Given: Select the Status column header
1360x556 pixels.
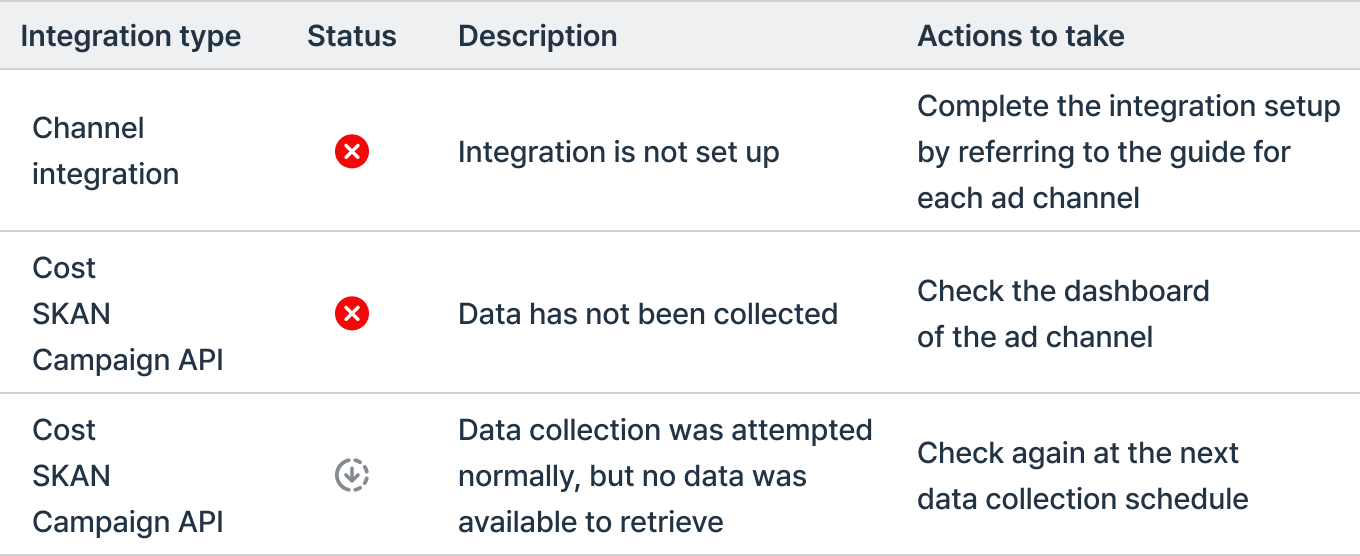Looking at the screenshot, I should coord(352,37).
